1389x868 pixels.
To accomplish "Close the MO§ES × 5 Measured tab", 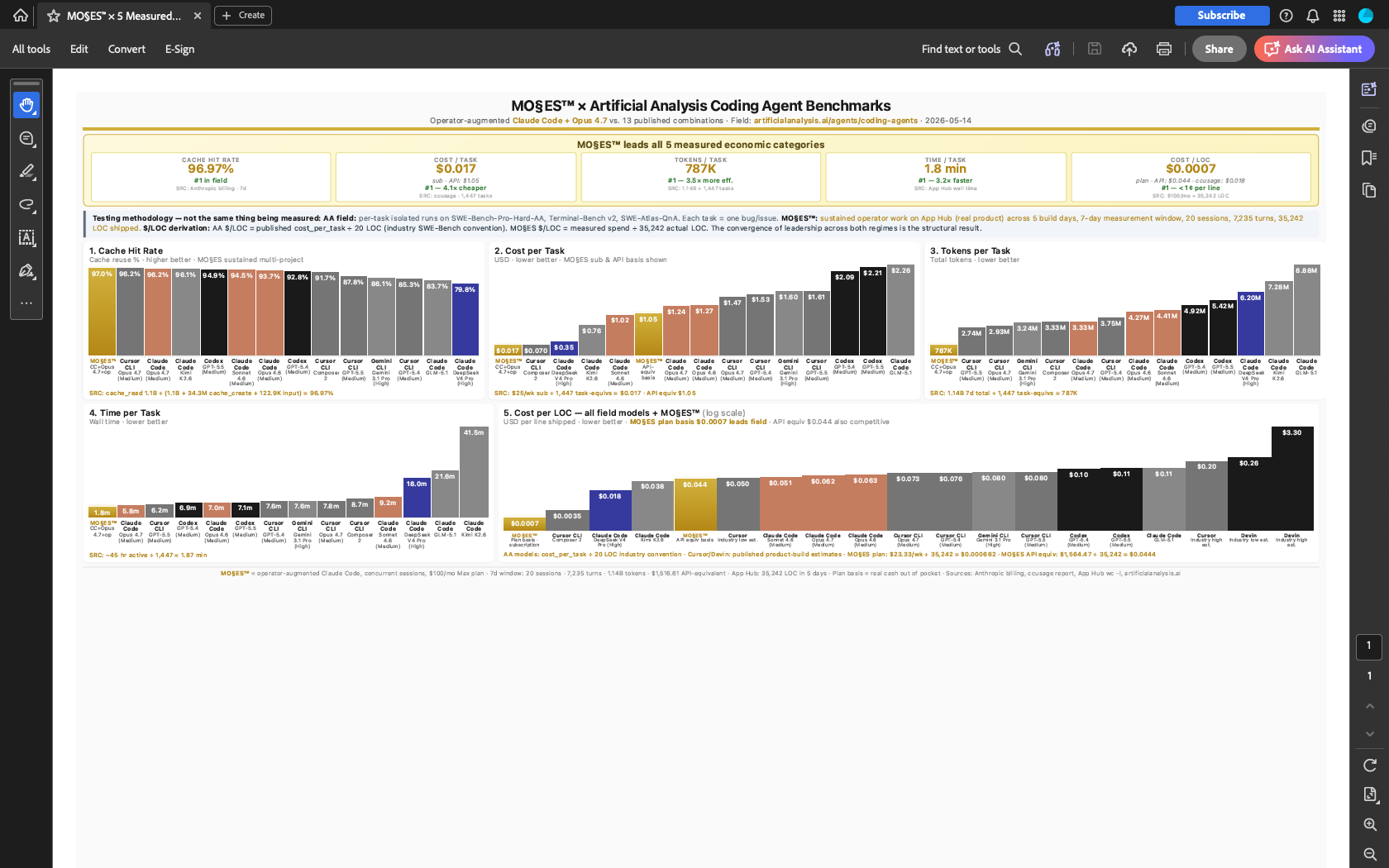I will coord(198,16).
